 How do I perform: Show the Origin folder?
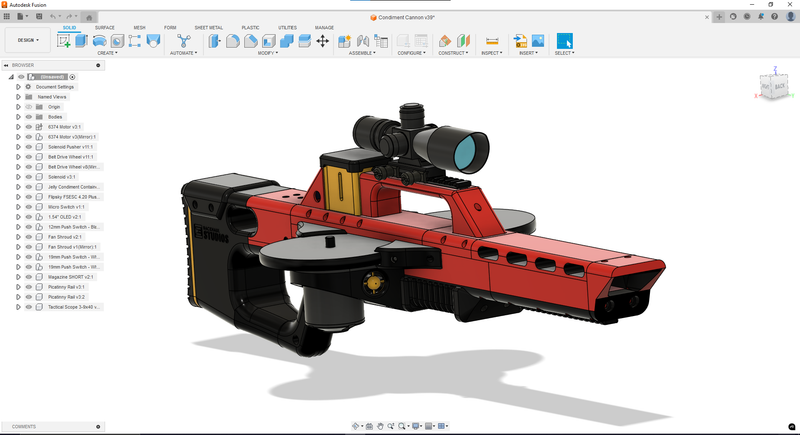pyautogui.click(x=29, y=107)
